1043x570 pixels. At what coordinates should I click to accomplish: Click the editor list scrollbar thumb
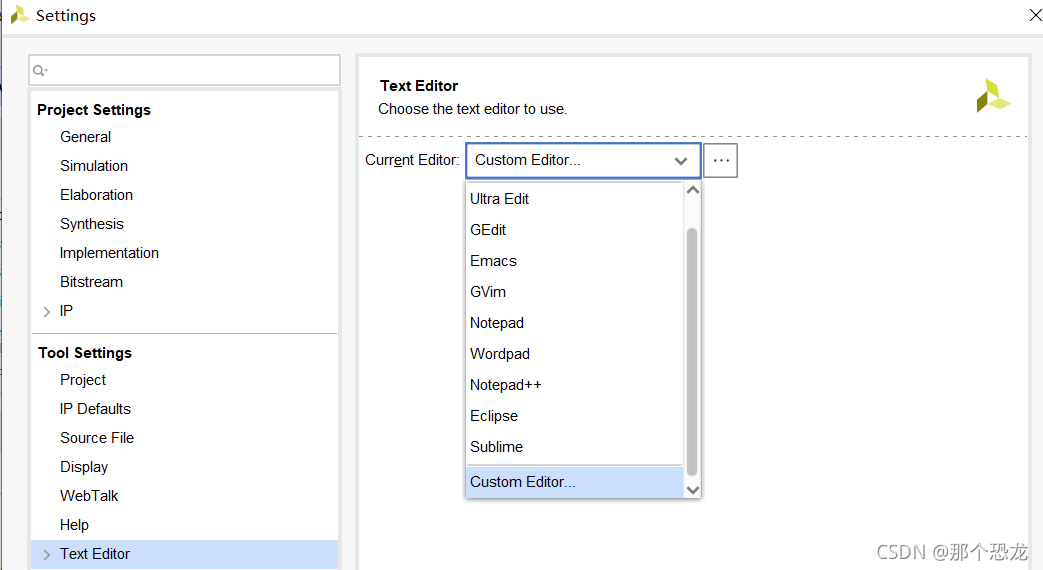point(692,352)
